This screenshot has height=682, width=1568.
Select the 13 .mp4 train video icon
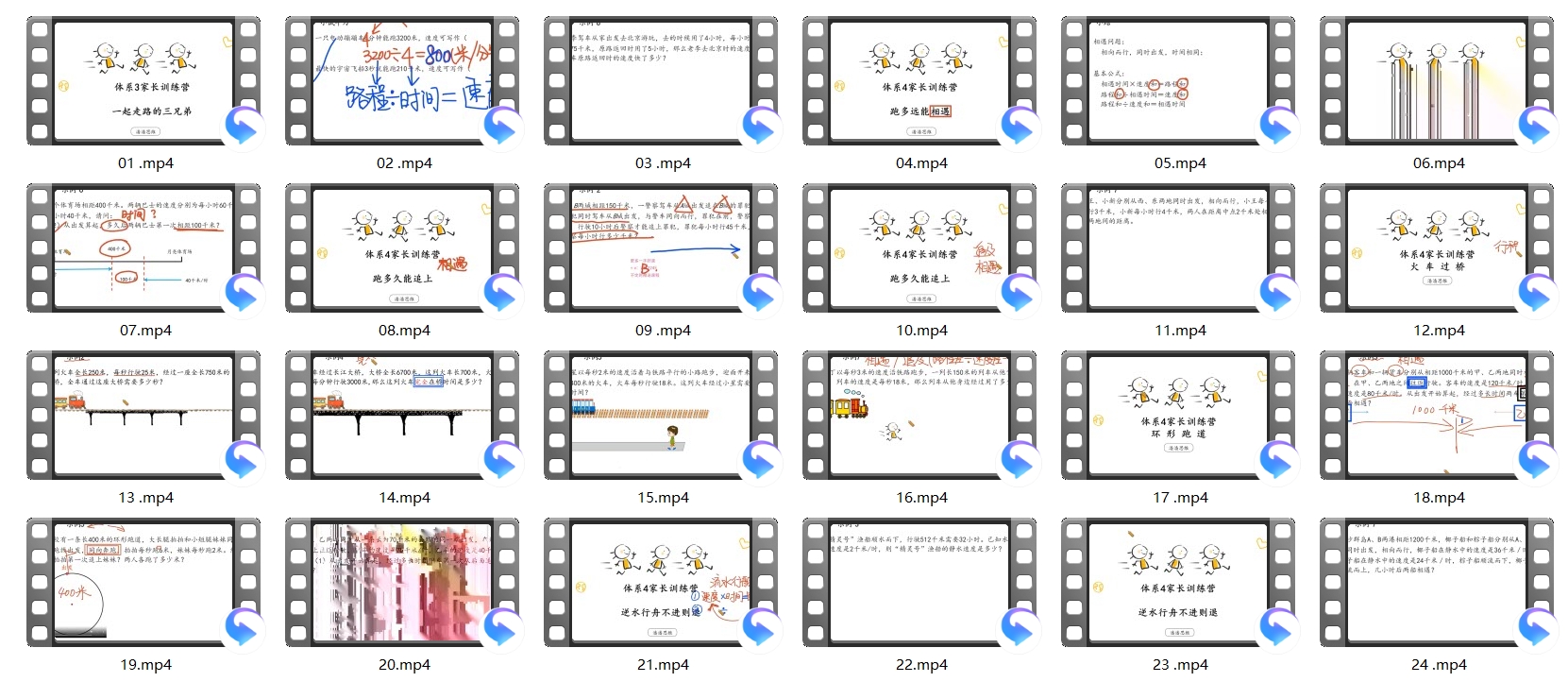click(144, 416)
